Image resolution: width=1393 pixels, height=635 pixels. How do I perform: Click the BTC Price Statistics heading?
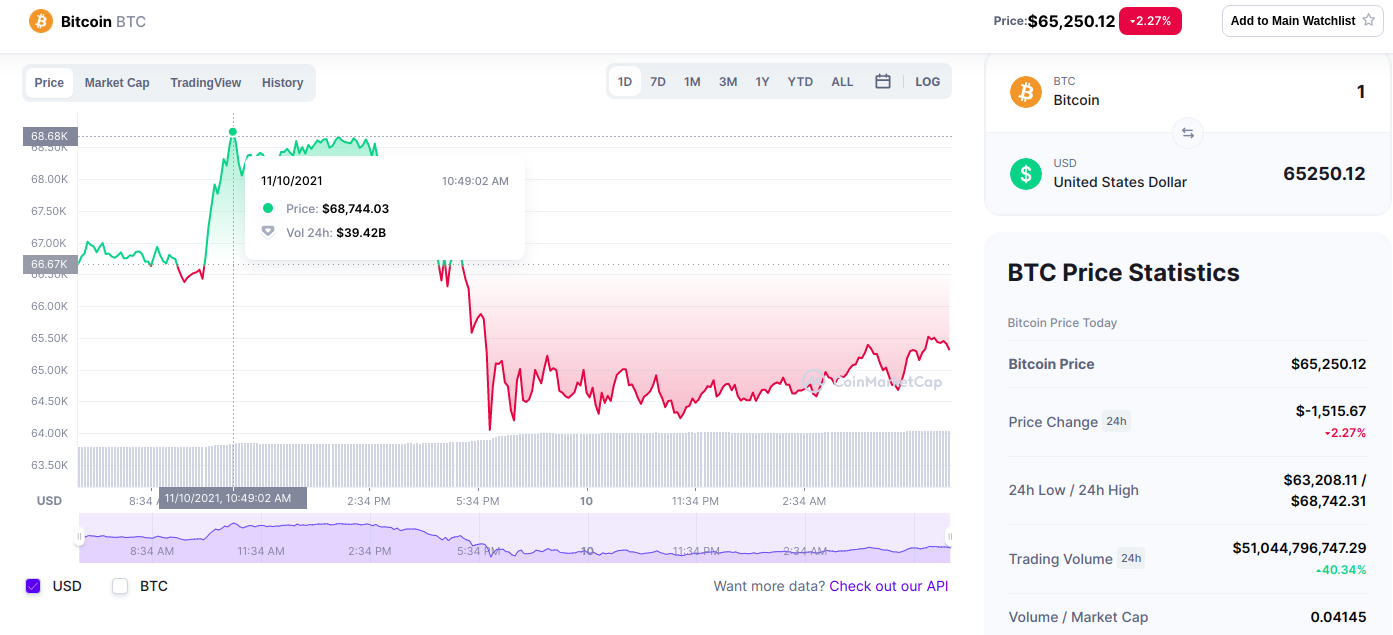[x=1123, y=272]
